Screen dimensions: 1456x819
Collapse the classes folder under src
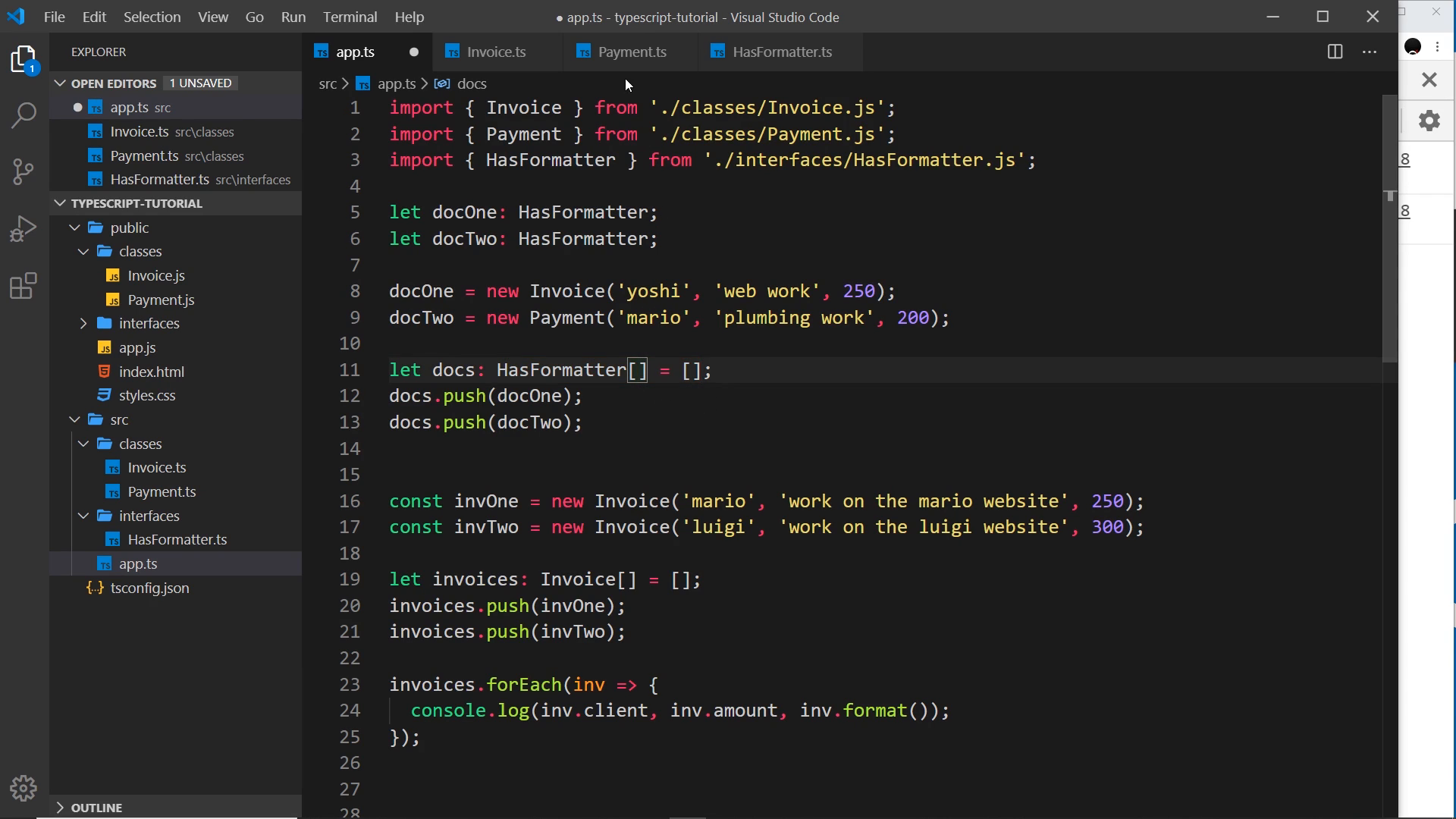pos(83,444)
